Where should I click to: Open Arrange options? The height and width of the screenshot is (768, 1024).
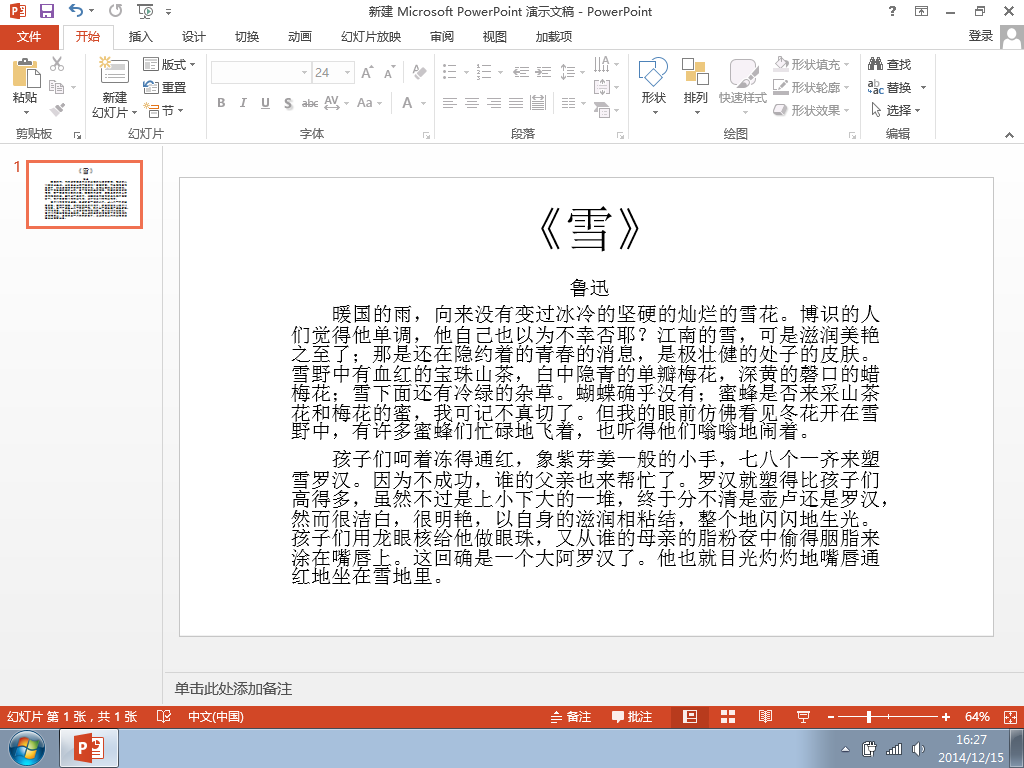coord(695,88)
